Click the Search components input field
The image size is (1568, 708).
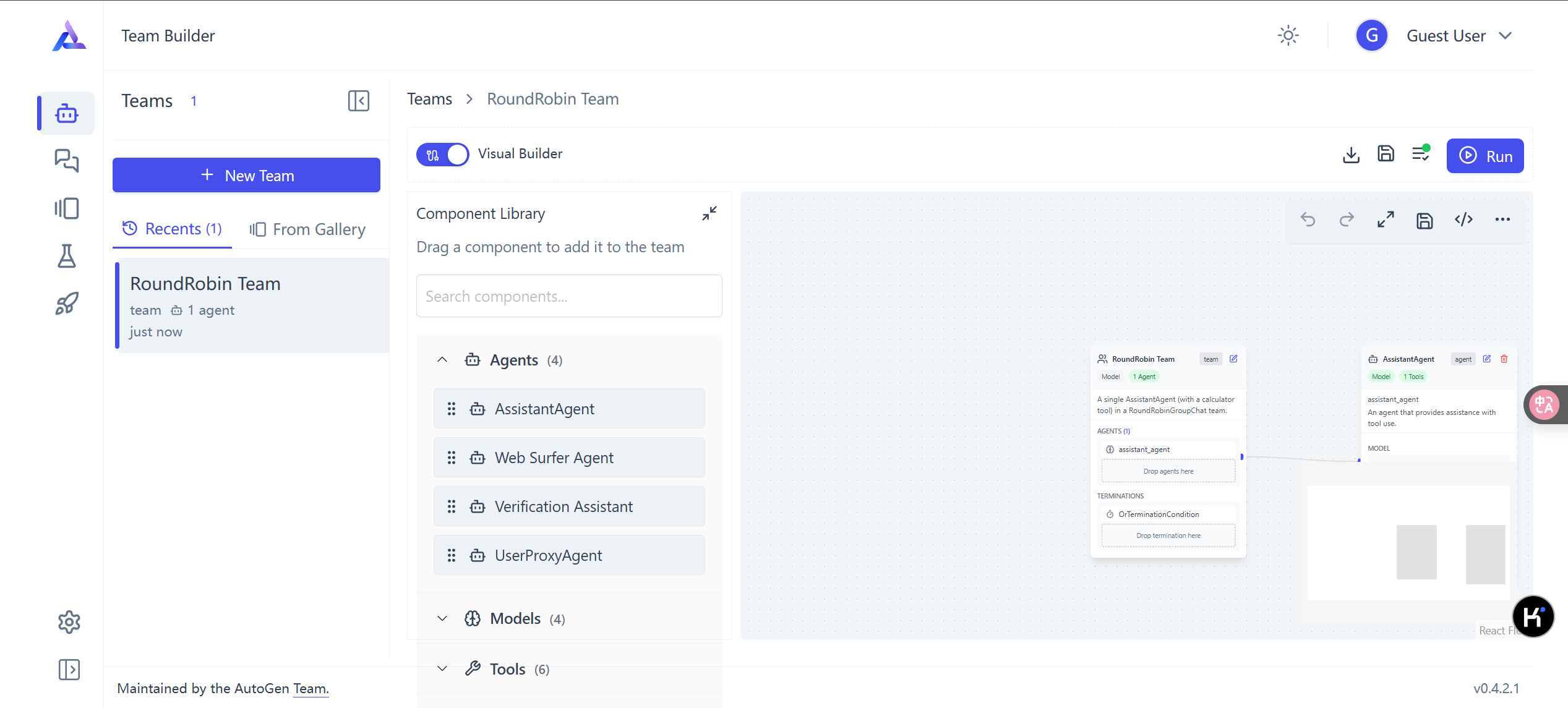(568, 296)
